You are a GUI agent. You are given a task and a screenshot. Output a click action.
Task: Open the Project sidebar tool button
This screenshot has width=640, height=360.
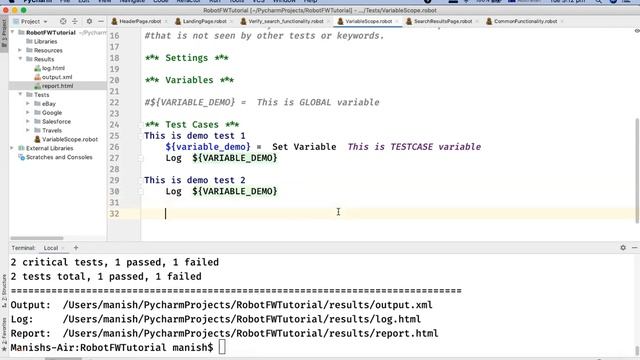(x=4, y=34)
